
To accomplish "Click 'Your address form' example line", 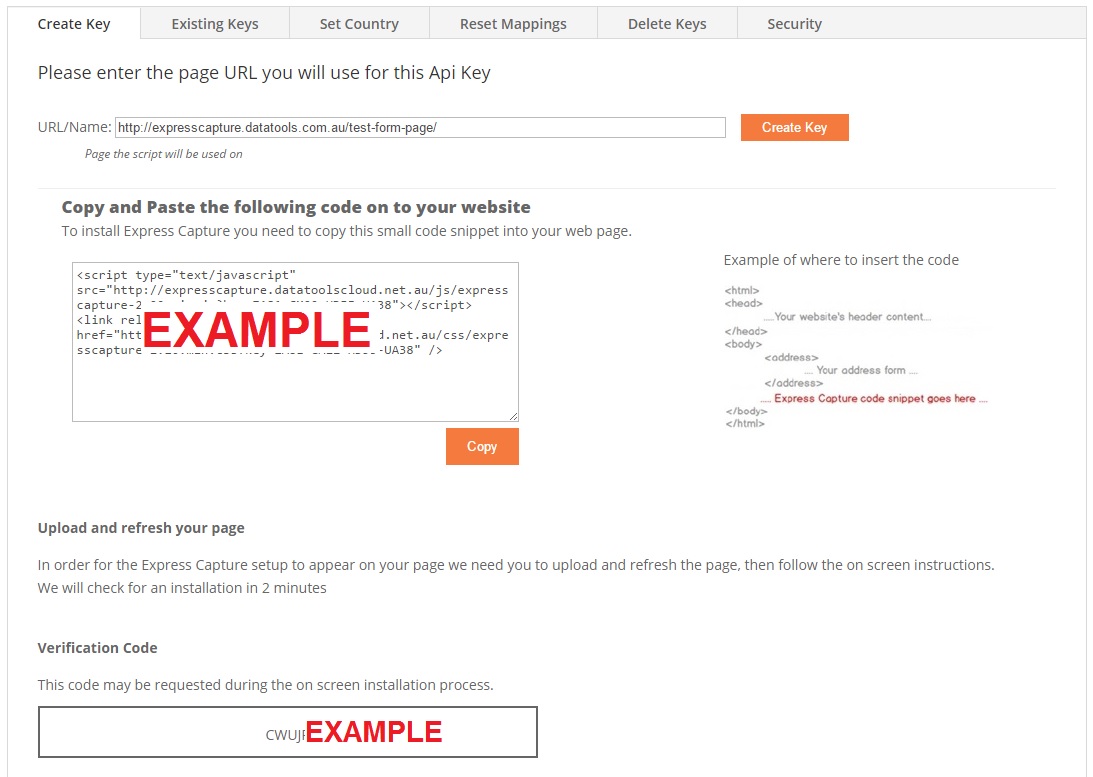I will [x=862, y=371].
